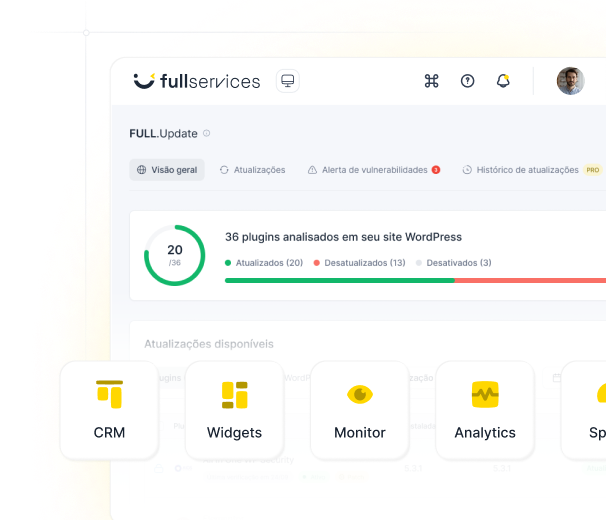Click the monitor display icon beside logo
Viewport: 606px width, 520px height.
[288, 81]
